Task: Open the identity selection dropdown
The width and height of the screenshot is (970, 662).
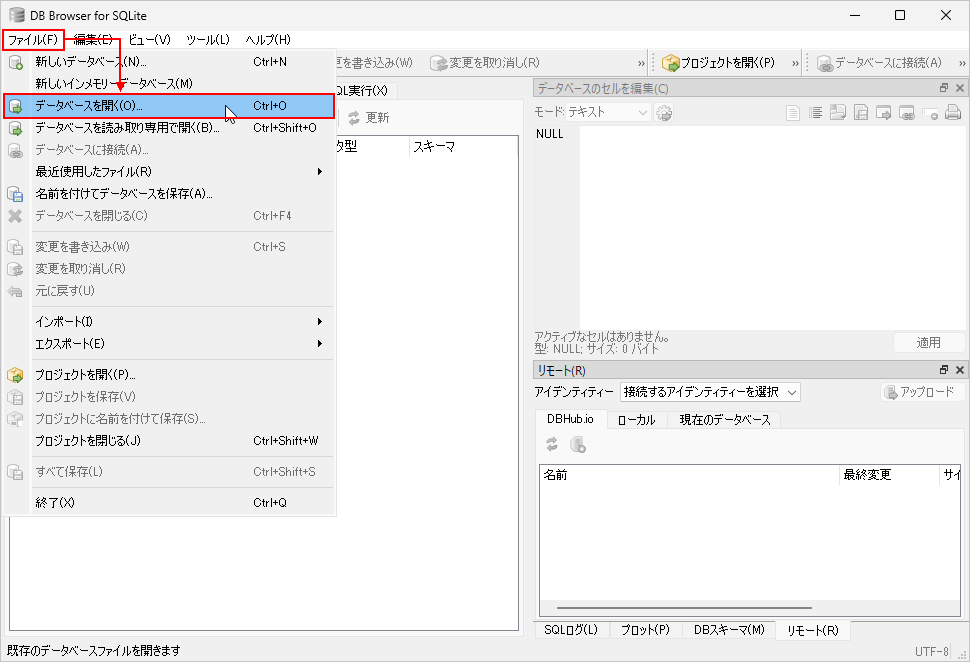Action: click(x=710, y=392)
